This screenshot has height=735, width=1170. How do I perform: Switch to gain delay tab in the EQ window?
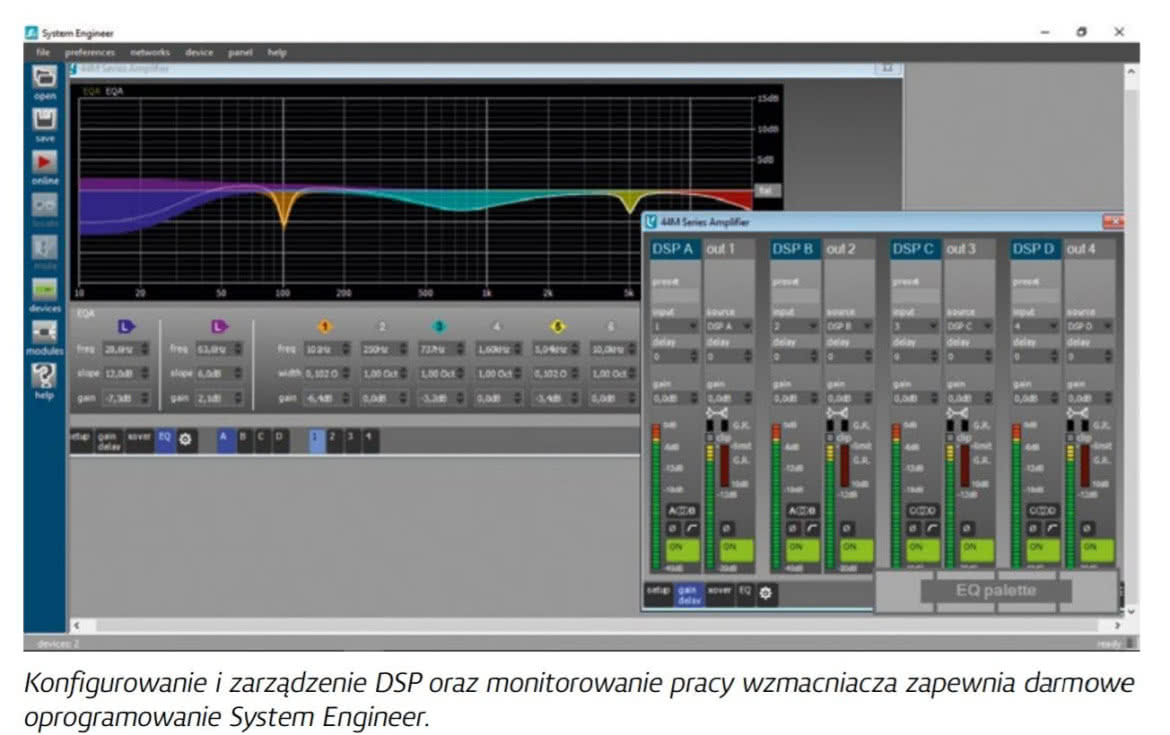click(x=108, y=440)
